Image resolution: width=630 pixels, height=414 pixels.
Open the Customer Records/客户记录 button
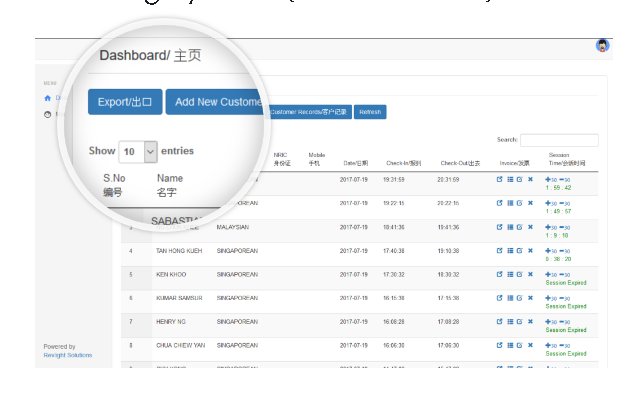tap(308, 112)
